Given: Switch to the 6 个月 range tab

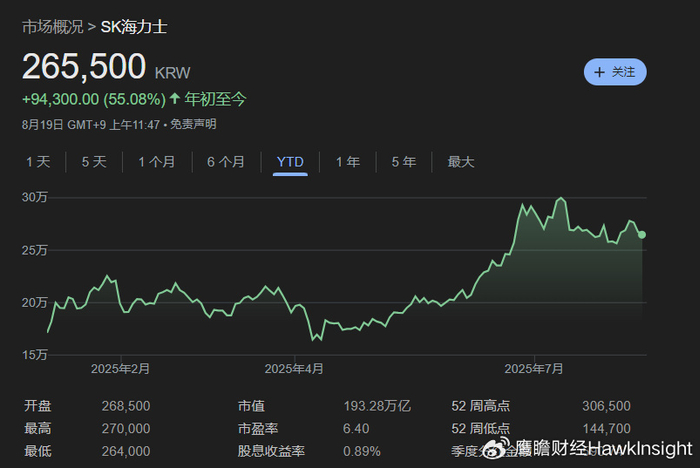Looking at the screenshot, I should (x=226, y=162).
